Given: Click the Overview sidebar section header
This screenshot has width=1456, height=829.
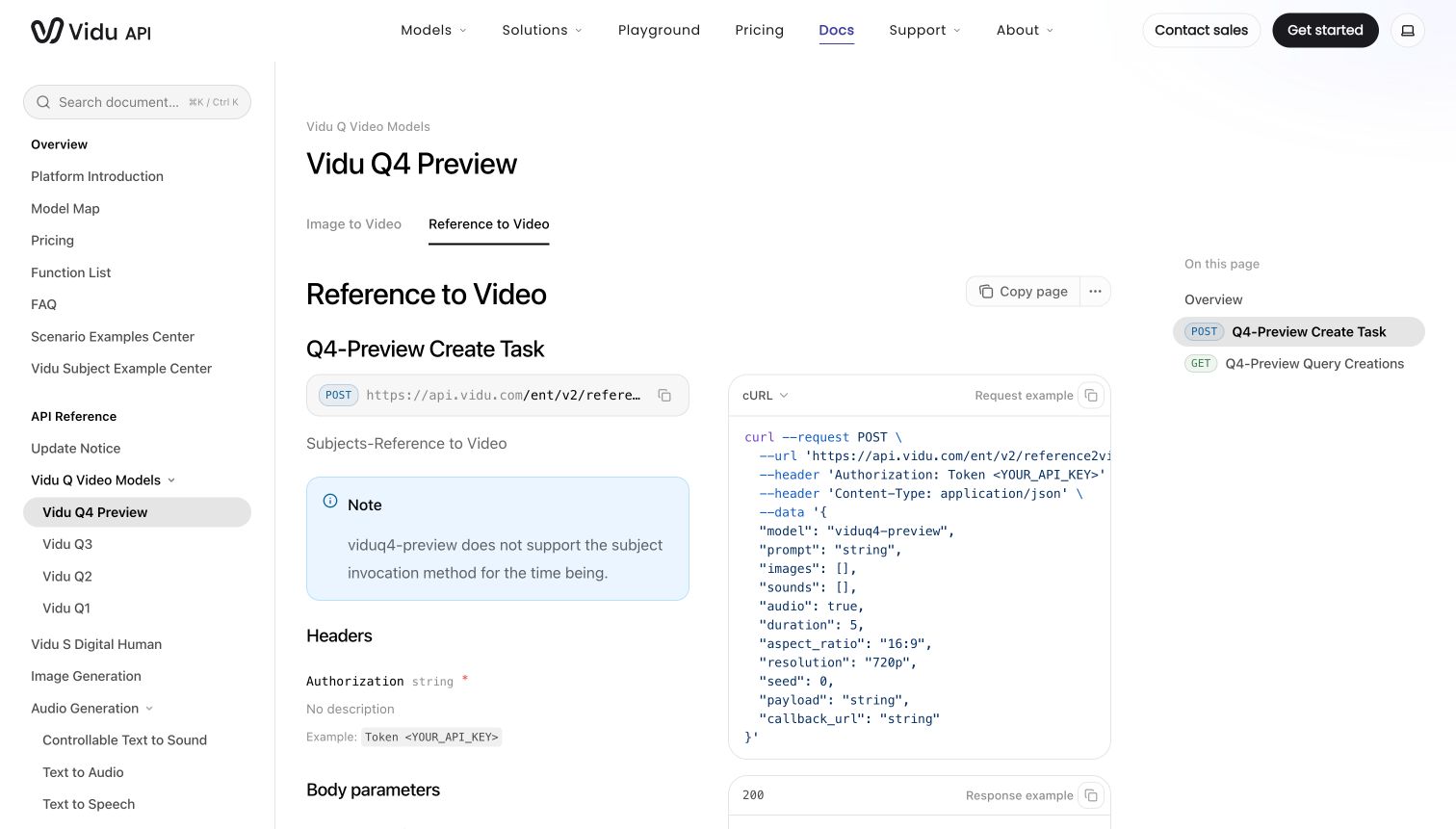Looking at the screenshot, I should coord(59,144).
